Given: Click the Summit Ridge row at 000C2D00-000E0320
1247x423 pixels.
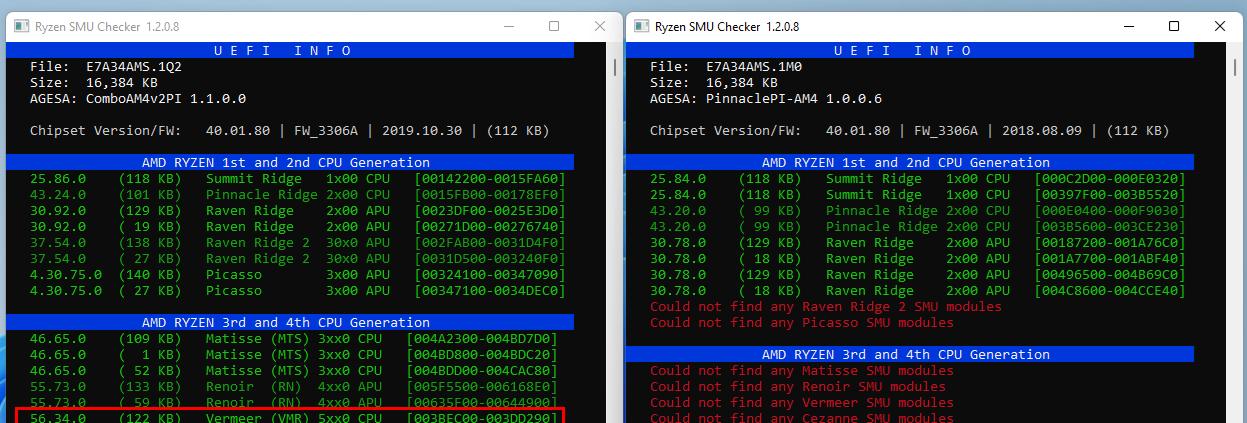Looking at the screenshot, I should point(918,179).
